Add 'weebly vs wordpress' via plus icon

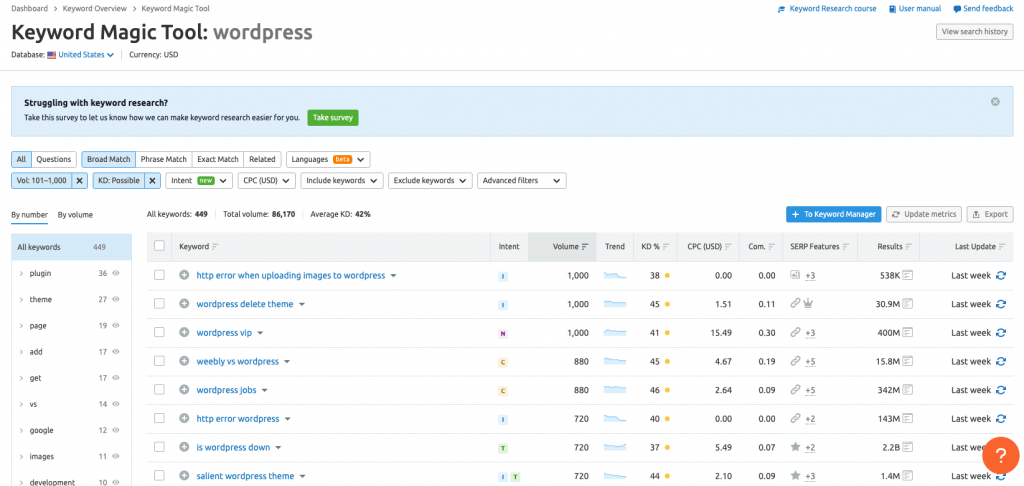click(x=184, y=361)
